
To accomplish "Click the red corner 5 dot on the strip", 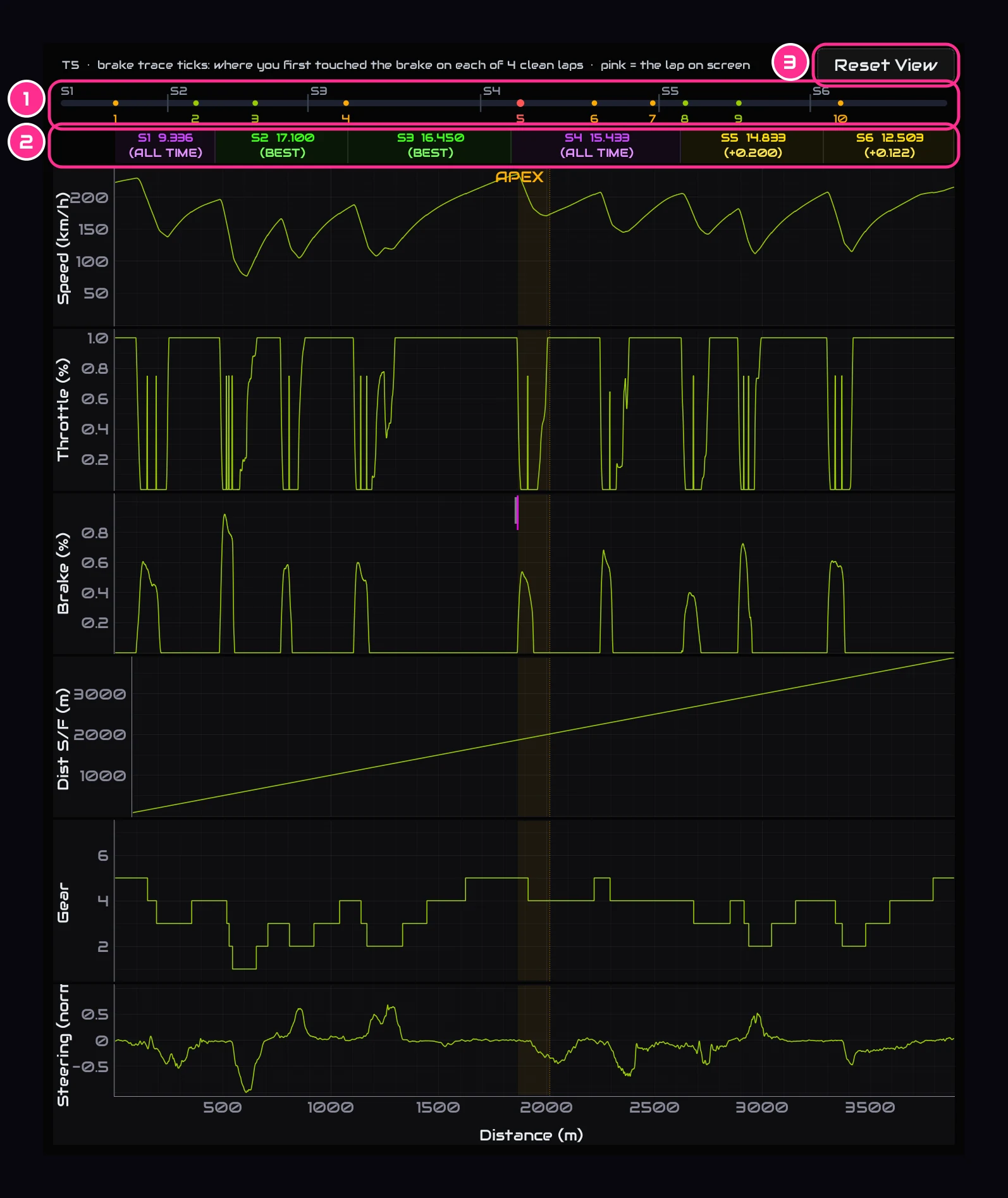I will 520,103.
